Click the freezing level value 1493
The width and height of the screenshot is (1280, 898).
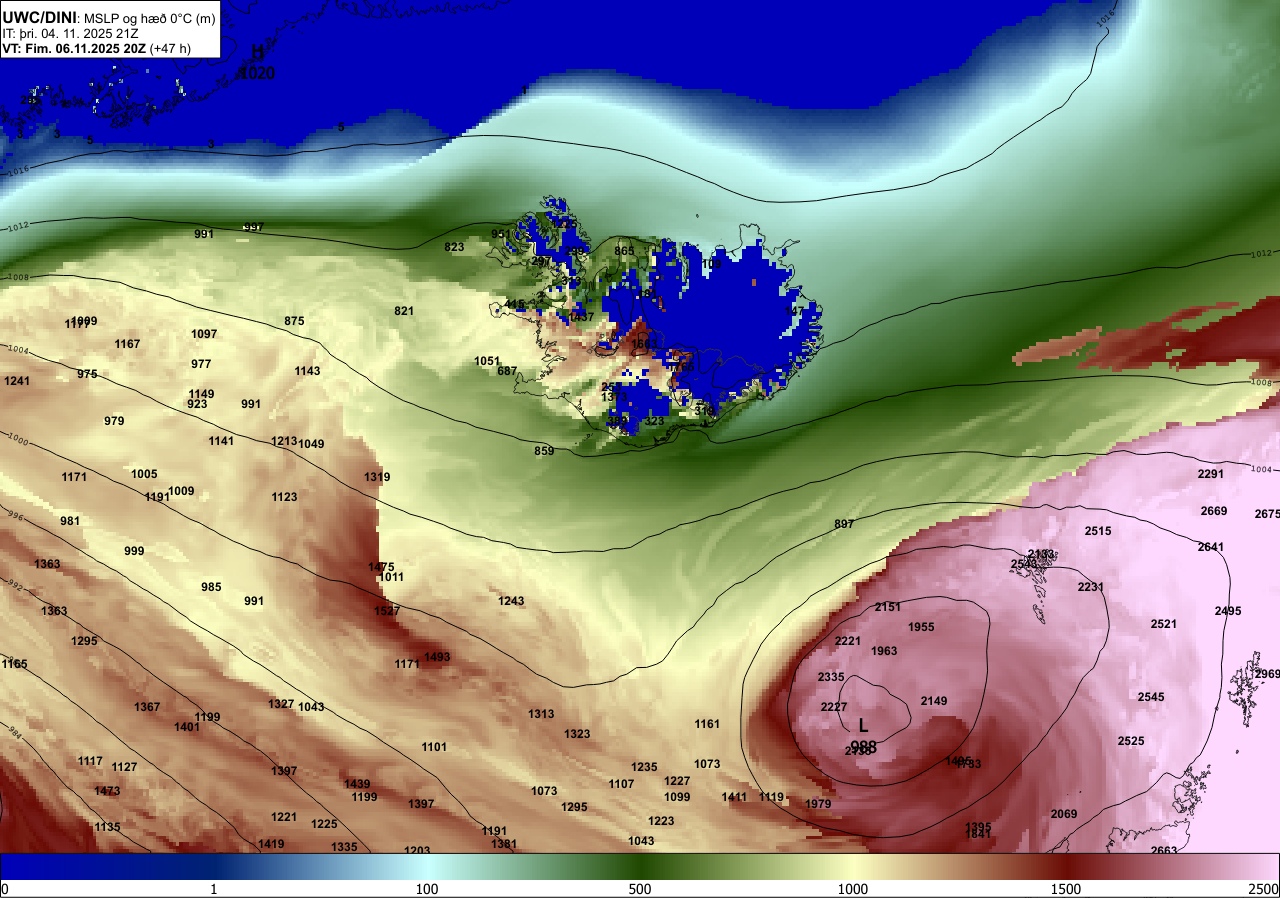pyautogui.click(x=437, y=657)
